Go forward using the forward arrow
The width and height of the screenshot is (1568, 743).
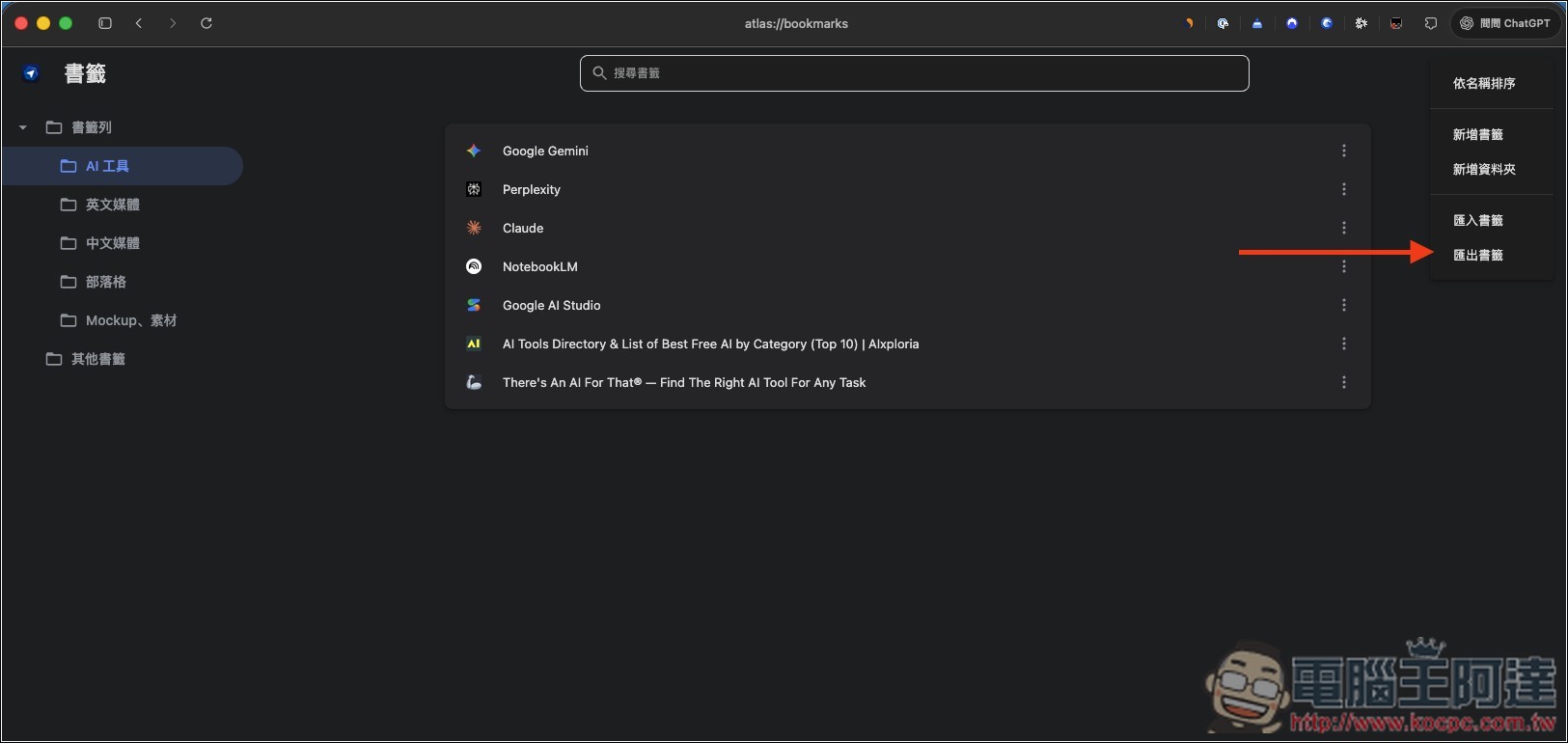(x=173, y=23)
